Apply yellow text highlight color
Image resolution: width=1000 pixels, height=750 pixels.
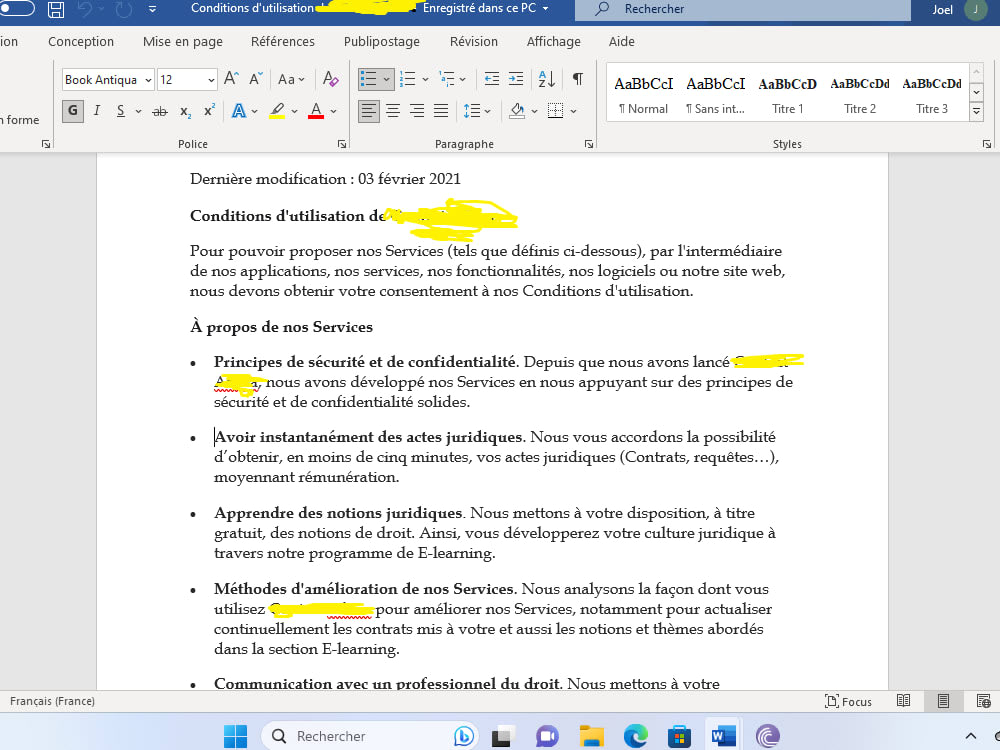[x=277, y=111]
